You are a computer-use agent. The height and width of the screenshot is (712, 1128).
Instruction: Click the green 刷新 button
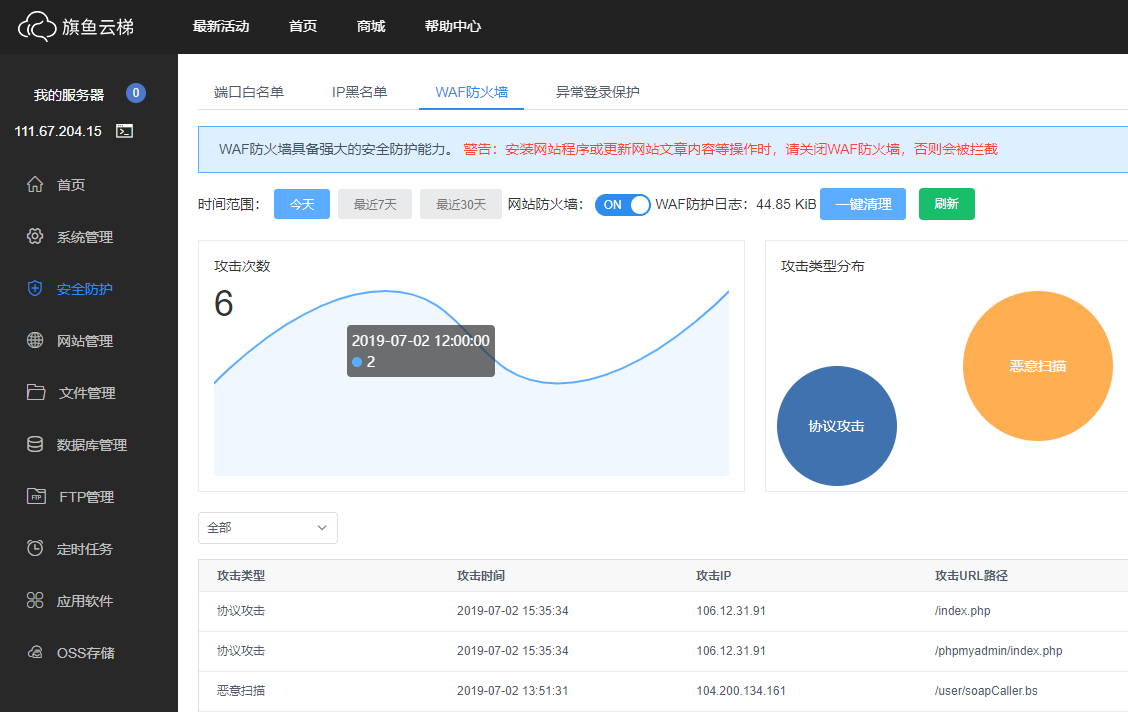point(947,204)
